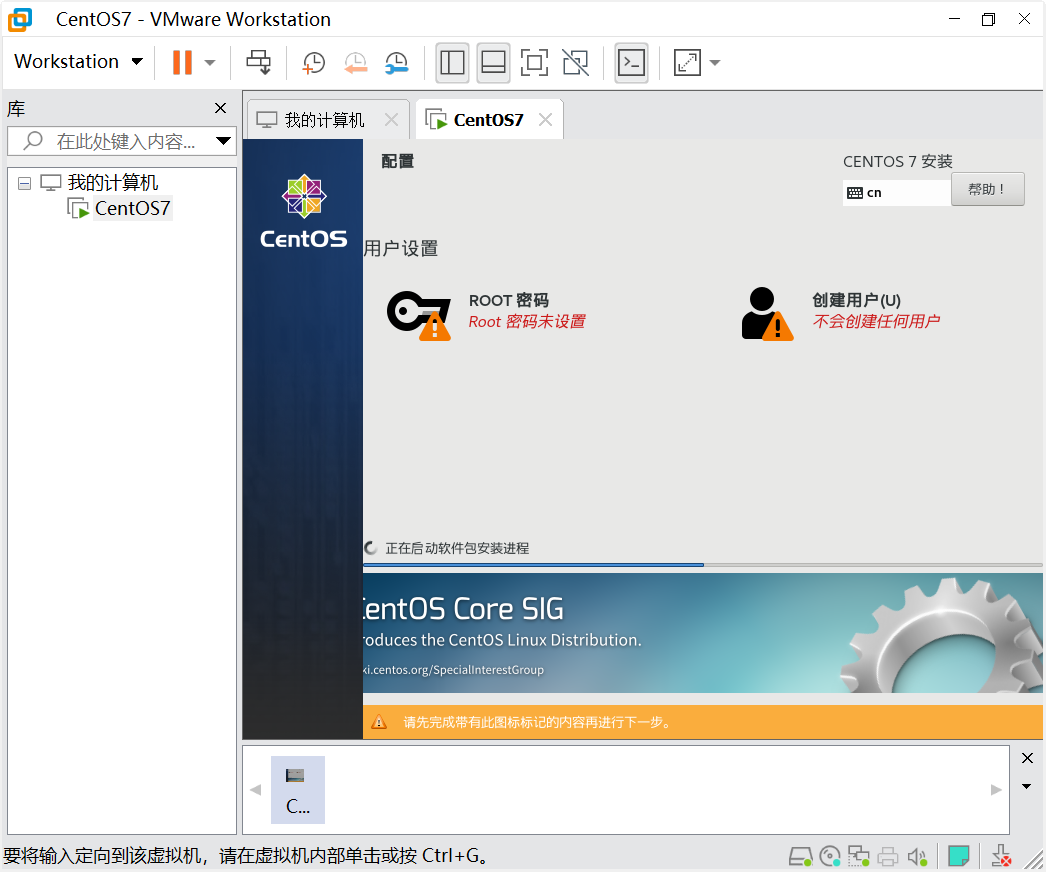
Task: Click the CentOS logo in sidebar
Action: pyautogui.click(x=304, y=211)
